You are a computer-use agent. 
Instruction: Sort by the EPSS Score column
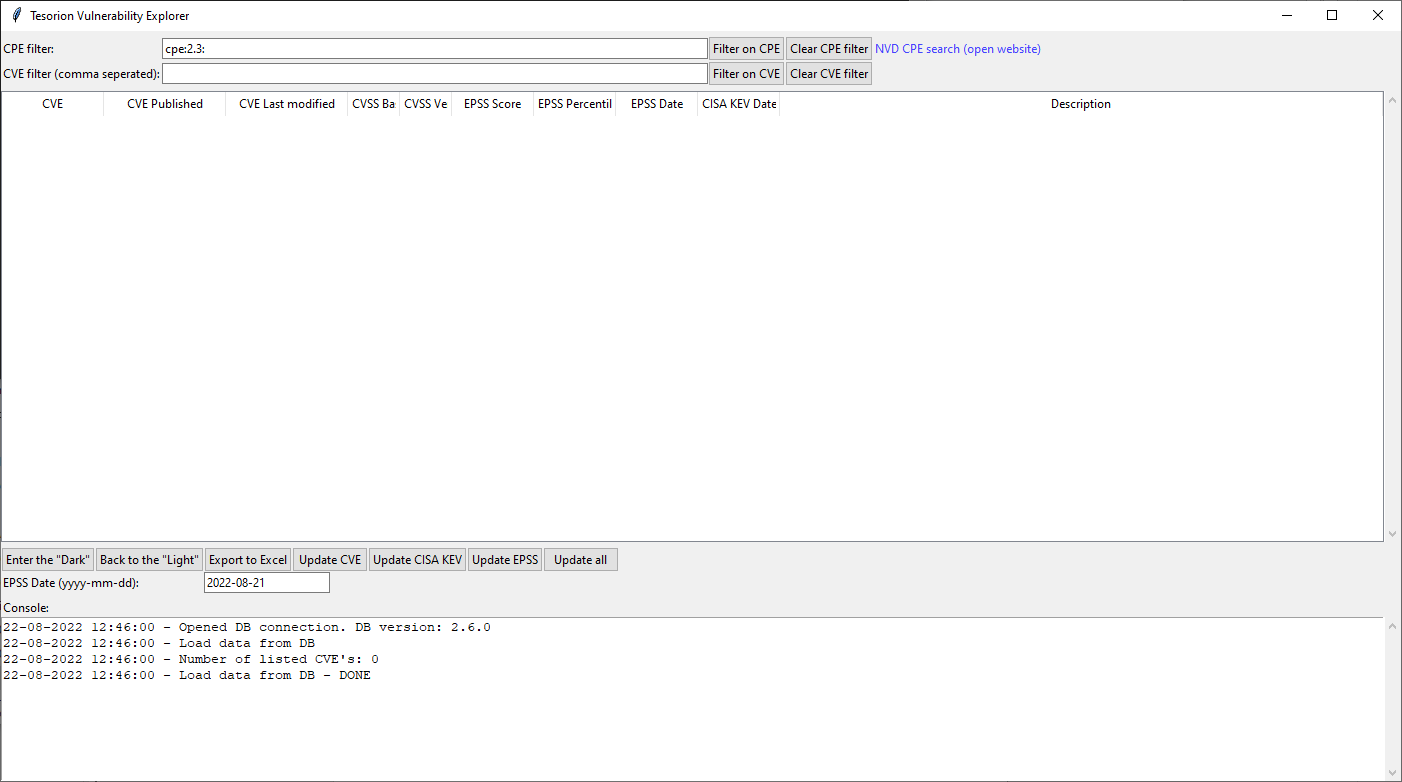[x=491, y=103]
